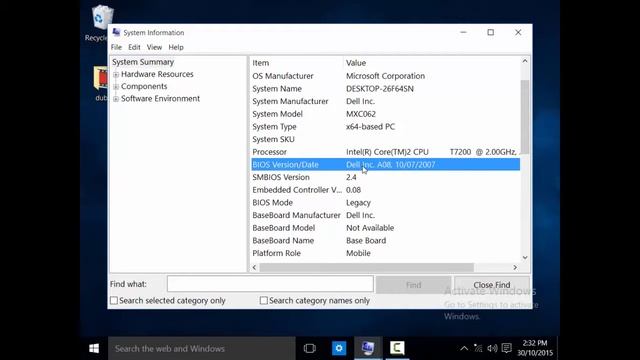The width and height of the screenshot is (640, 360).
Task: Open the Action Center notification icon
Action: (507, 348)
